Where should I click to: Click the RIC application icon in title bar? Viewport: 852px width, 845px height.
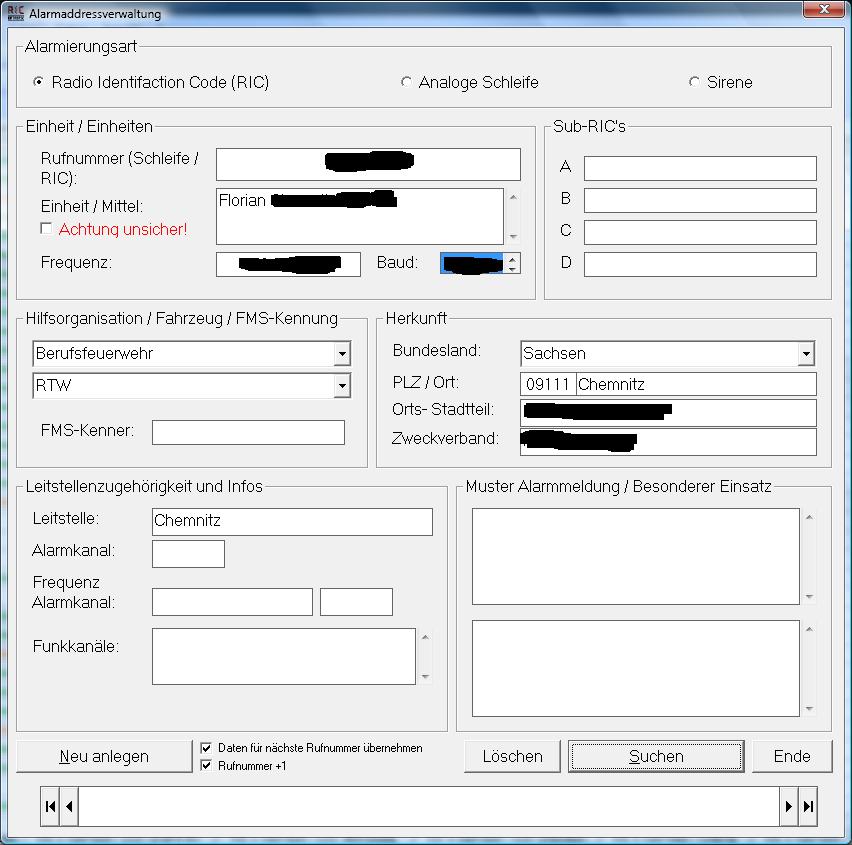pyautogui.click(x=15, y=13)
